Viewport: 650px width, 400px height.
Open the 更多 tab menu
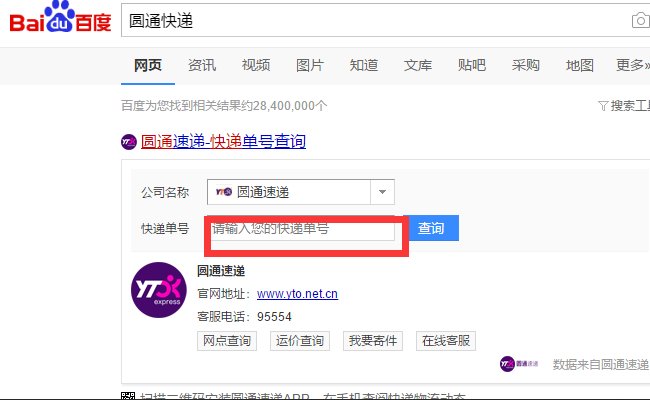click(632, 65)
